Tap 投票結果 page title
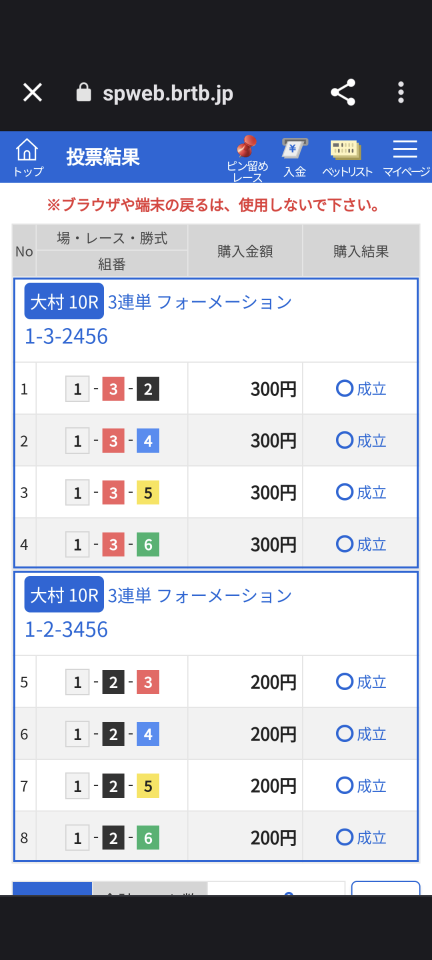The height and width of the screenshot is (960, 432). coord(103,157)
